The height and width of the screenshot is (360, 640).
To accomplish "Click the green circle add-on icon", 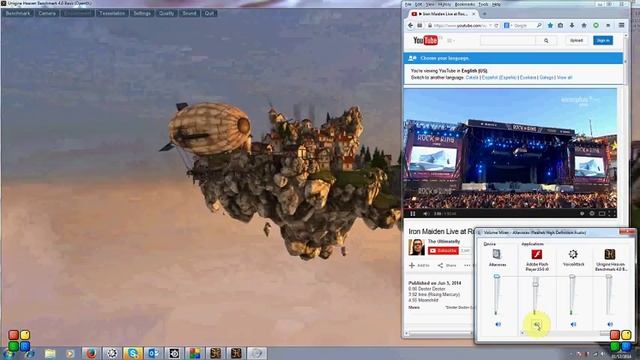I will 596,25.
